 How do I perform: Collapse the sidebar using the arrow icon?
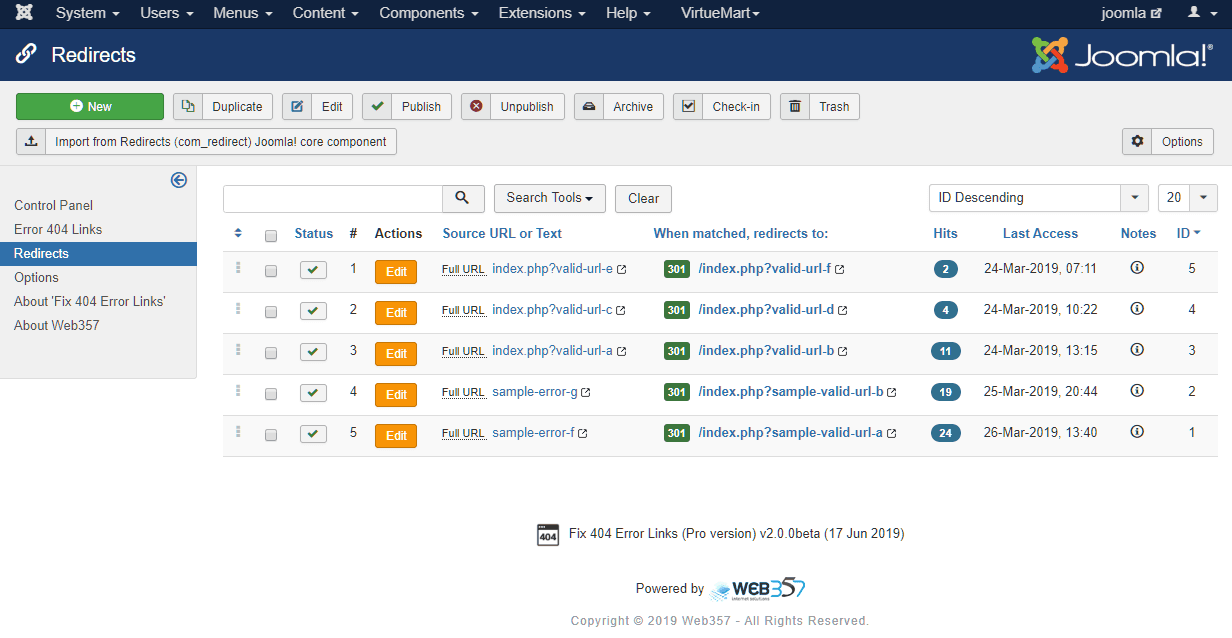(x=179, y=180)
